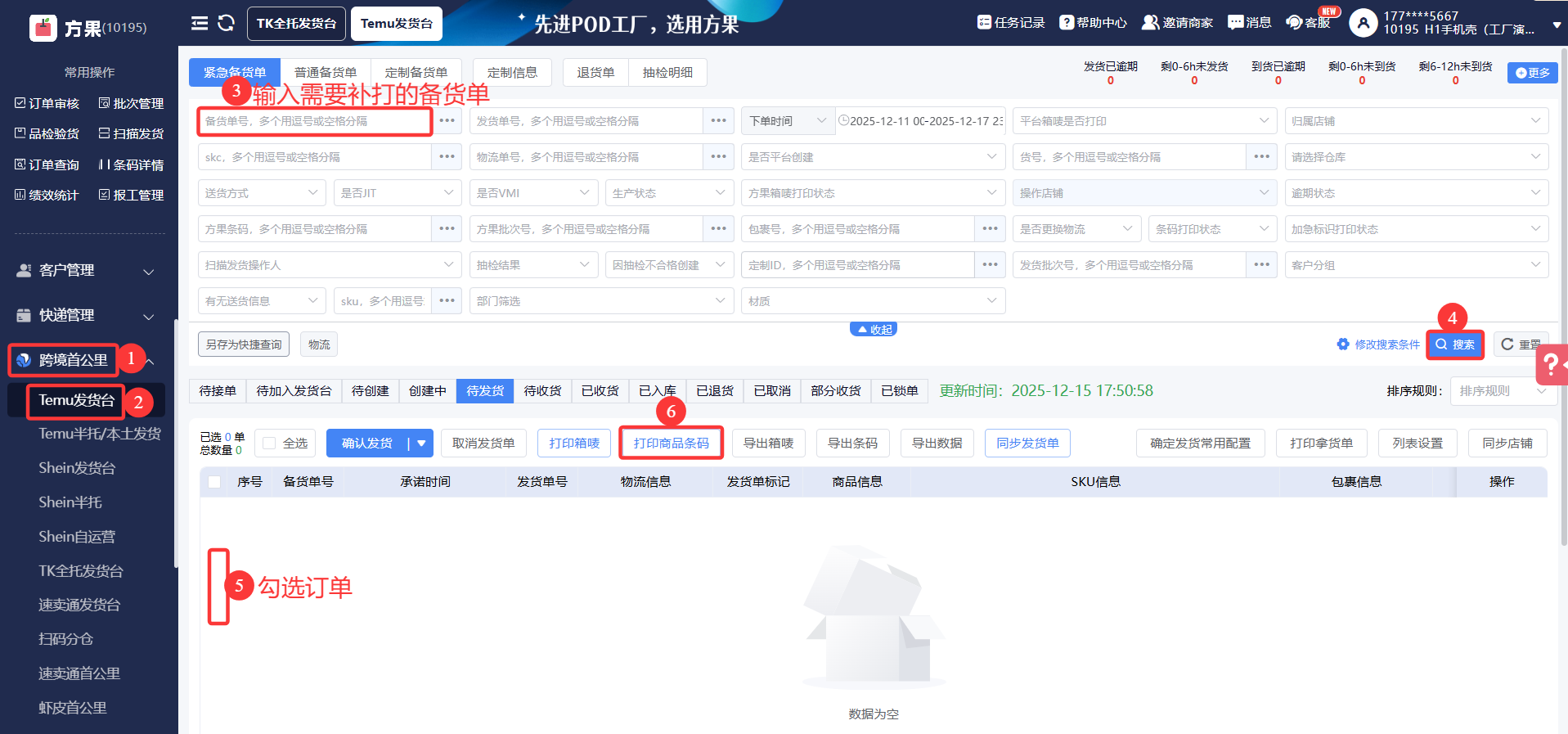Open Temu发货台 sidebar item
This screenshot has height=734, width=1568.
(77, 400)
